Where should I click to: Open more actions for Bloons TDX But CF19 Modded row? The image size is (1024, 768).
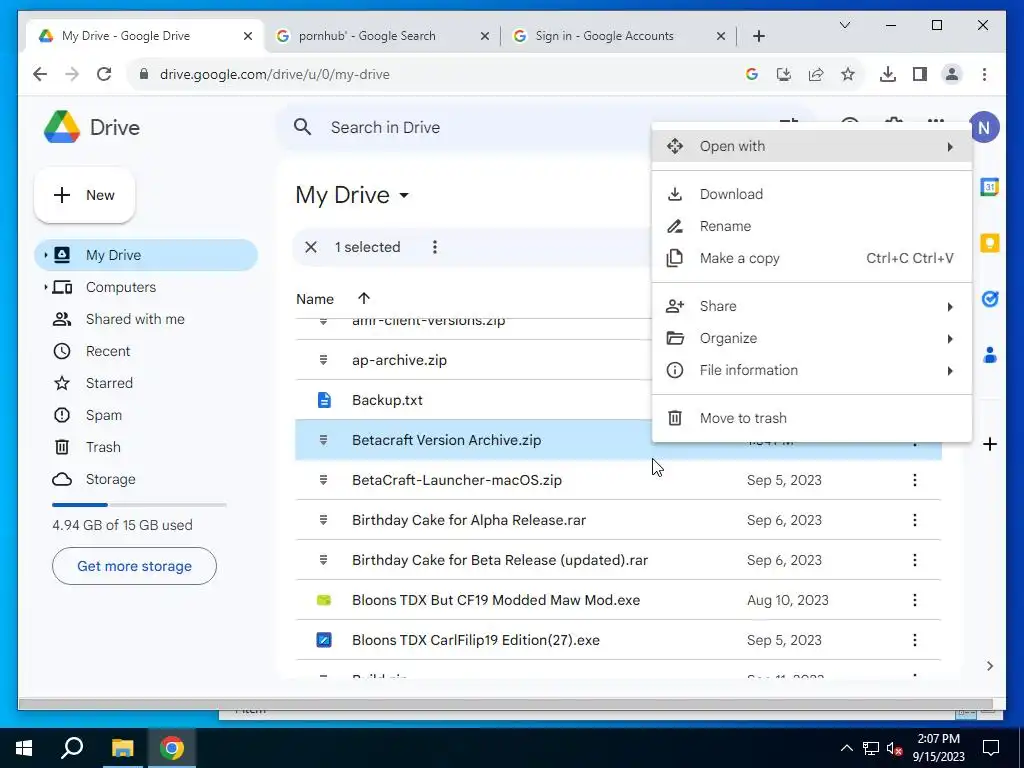click(914, 600)
